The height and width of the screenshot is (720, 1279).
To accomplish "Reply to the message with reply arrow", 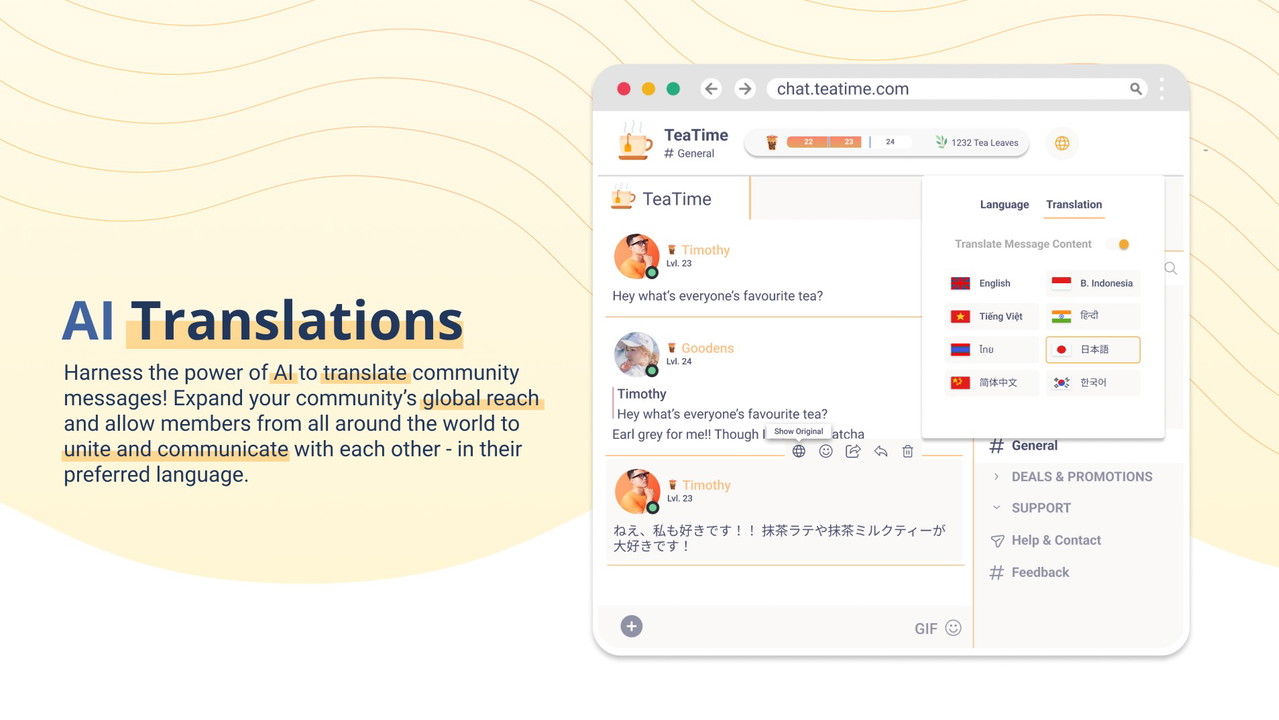I will tap(881, 451).
